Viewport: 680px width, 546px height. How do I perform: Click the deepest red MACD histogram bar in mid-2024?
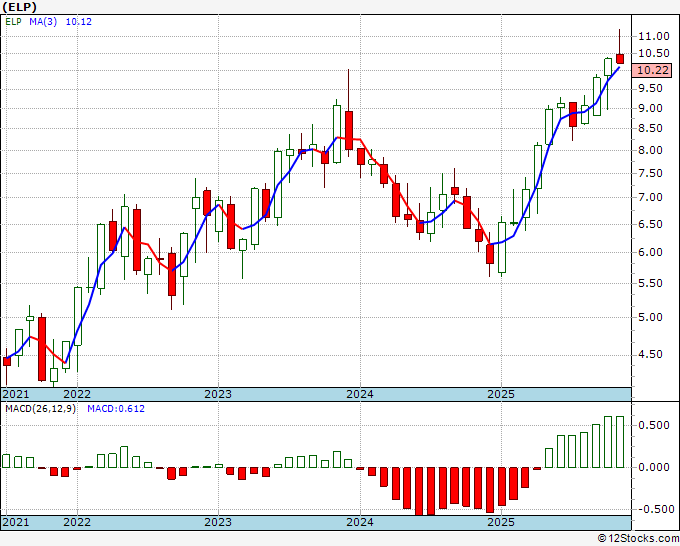tap(419, 491)
